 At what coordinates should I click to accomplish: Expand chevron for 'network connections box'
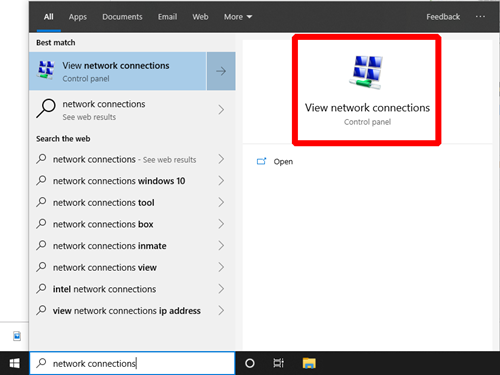221,224
